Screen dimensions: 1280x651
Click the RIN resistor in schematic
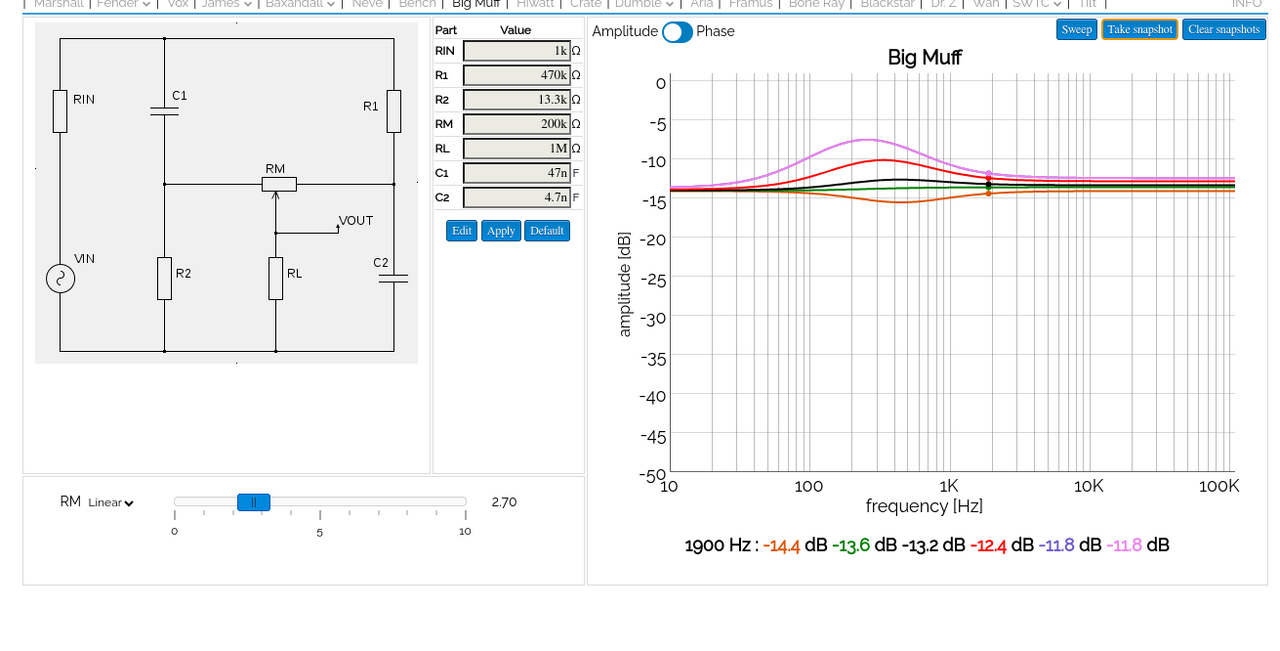click(60, 111)
